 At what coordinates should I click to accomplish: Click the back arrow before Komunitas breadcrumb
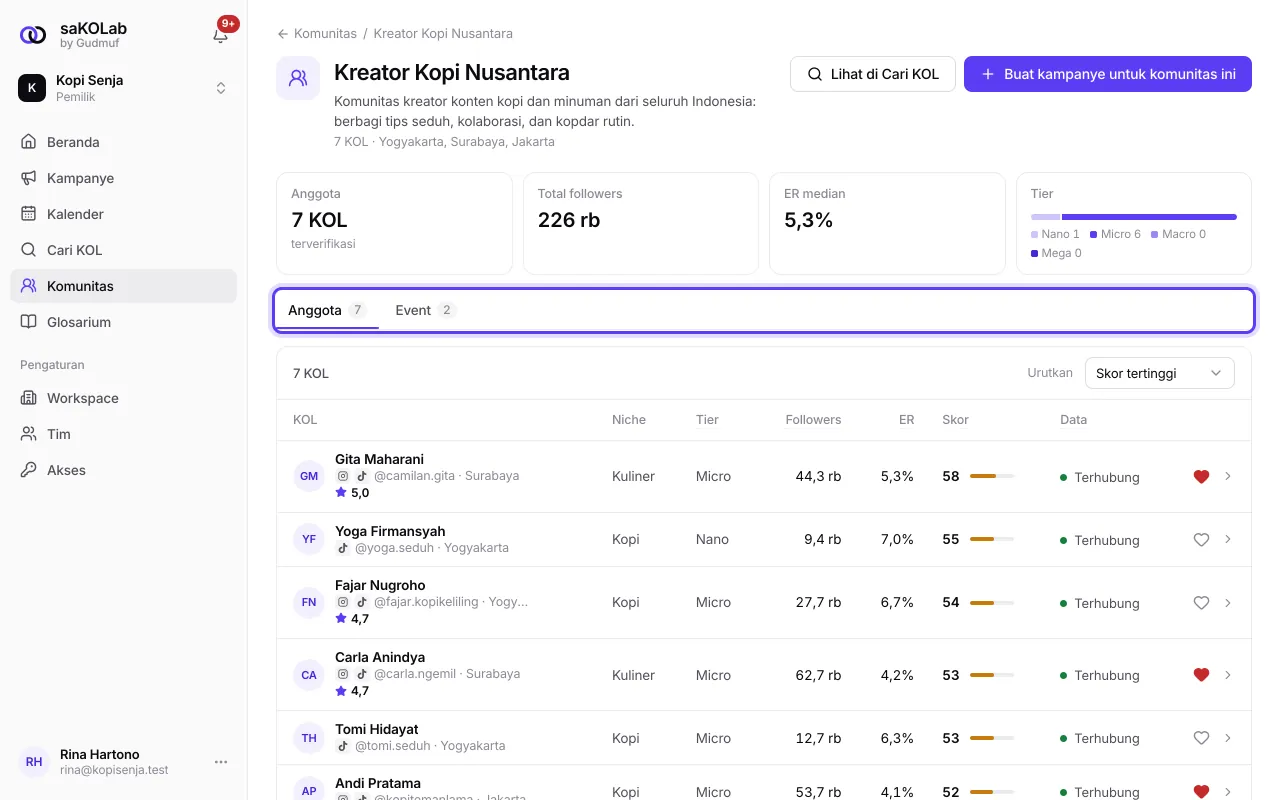point(283,33)
